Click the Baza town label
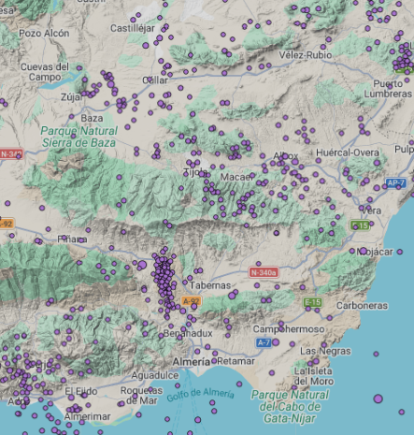The height and width of the screenshot is (435, 414). point(92,118)
